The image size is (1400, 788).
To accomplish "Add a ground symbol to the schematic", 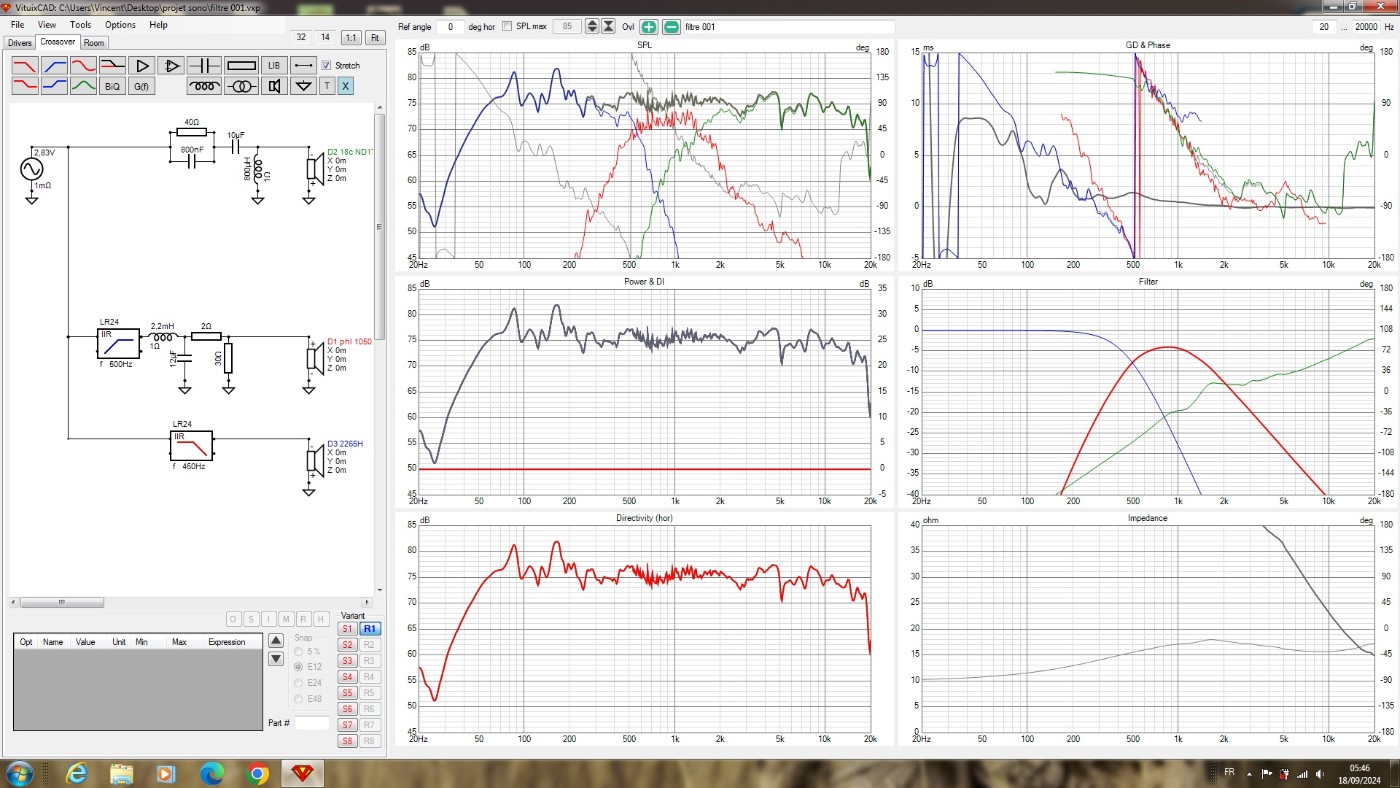I will 303,87.
